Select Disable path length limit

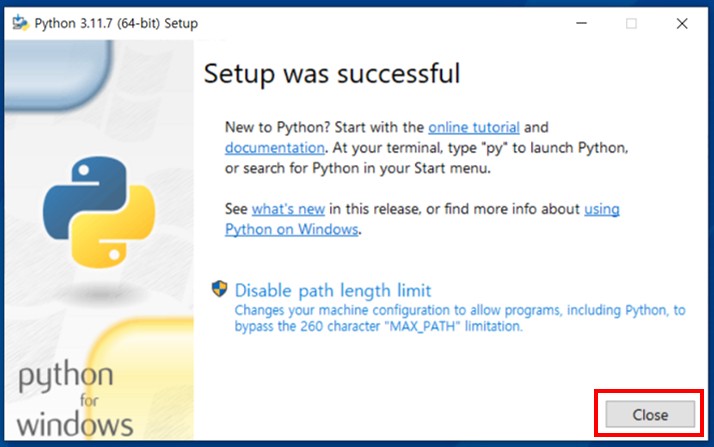(332, 291)
